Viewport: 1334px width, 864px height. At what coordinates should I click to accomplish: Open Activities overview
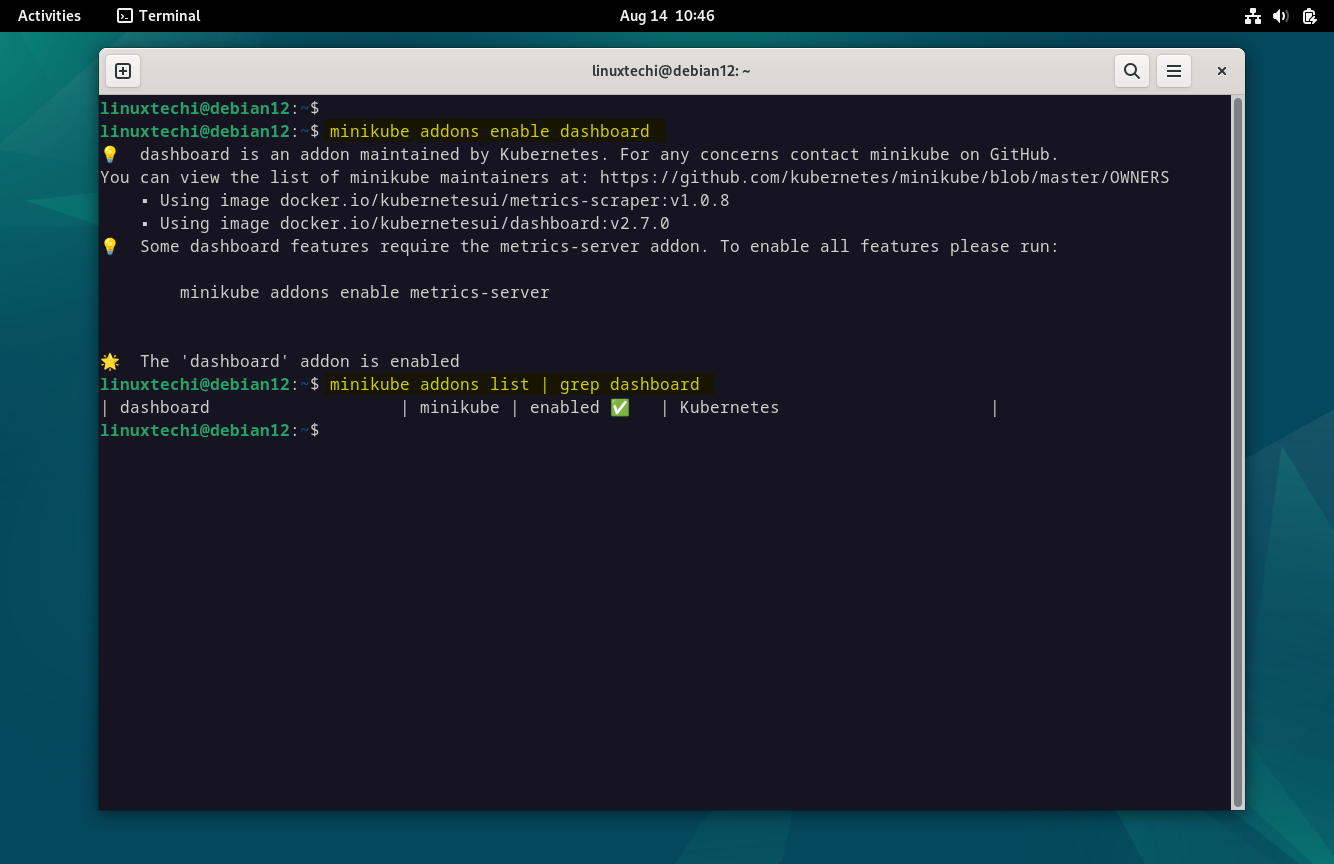coord(49,16)
